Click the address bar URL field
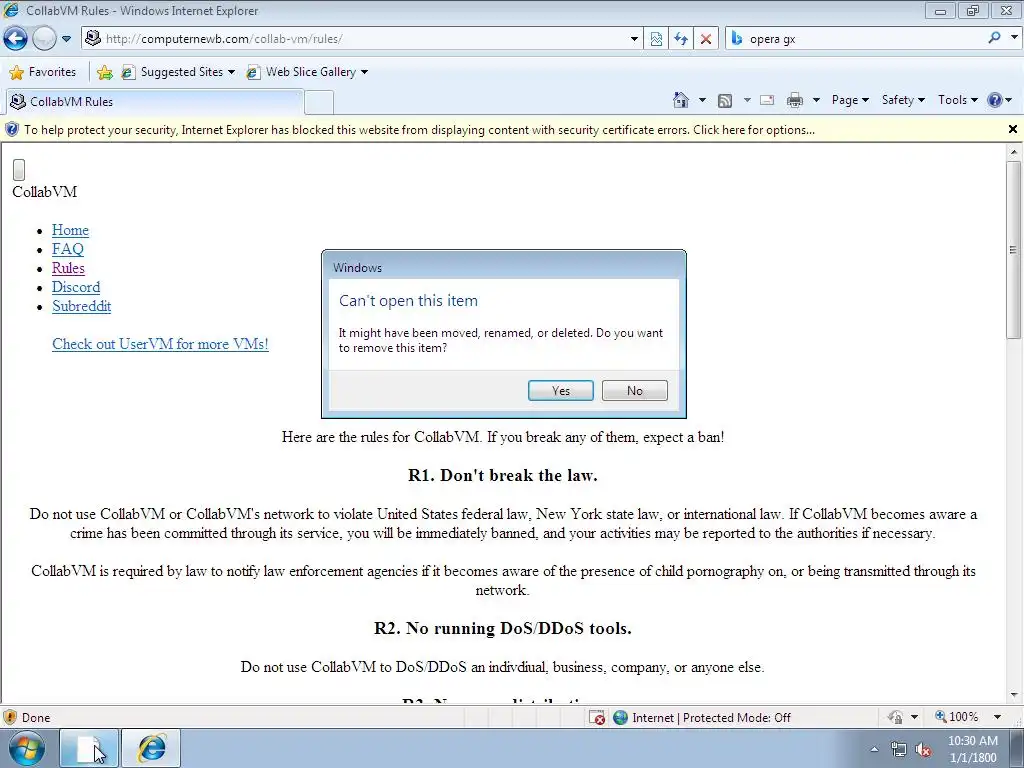The width and height of the screenshot is (1024, 768). (362, 39)
